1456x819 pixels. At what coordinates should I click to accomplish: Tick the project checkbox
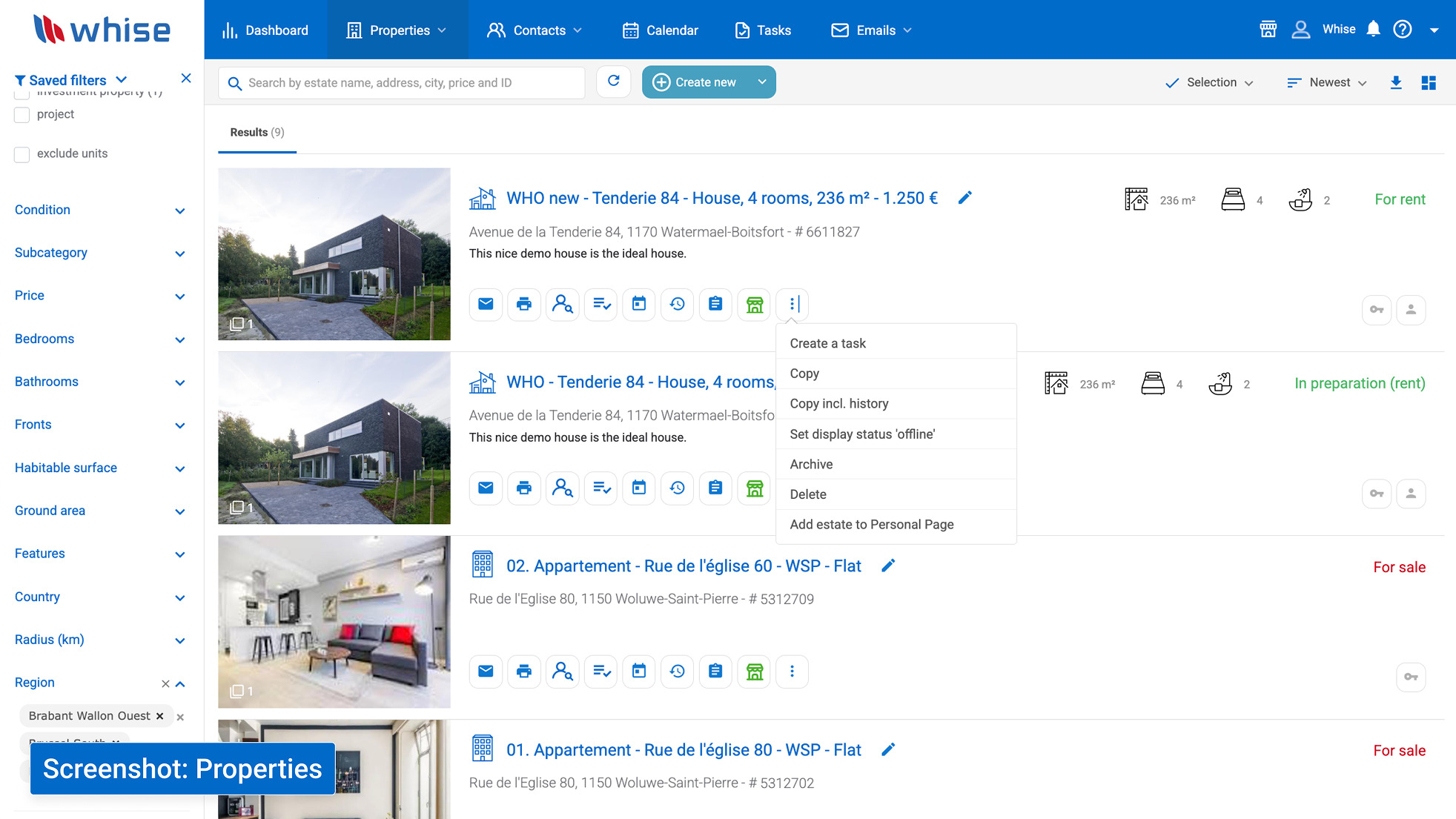pyautogui.click(x=22, y=115)
